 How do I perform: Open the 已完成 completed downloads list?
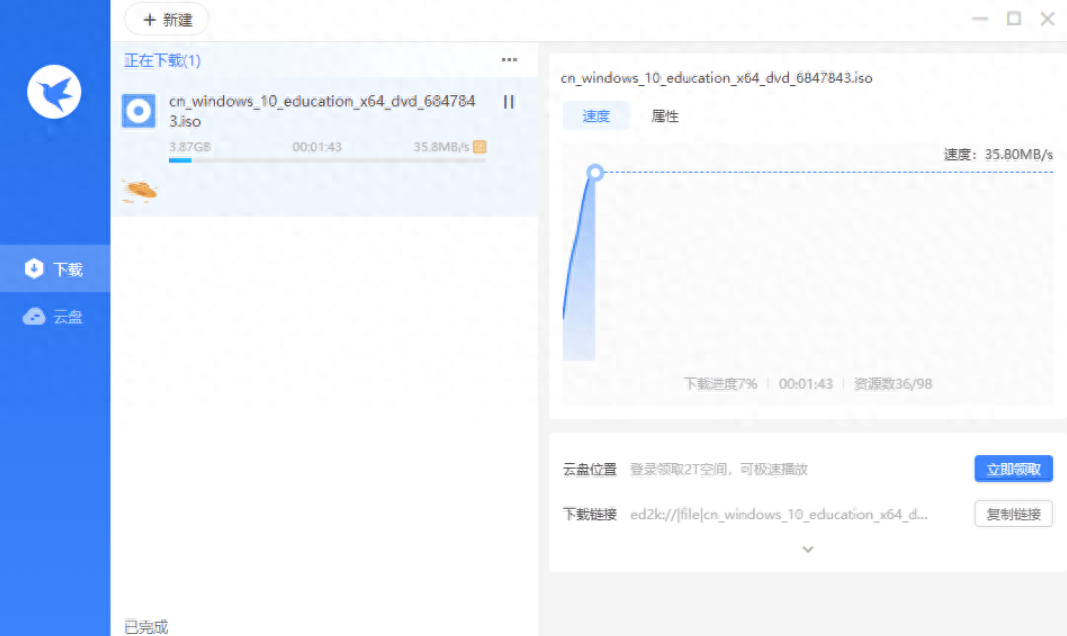pos(145,625)
